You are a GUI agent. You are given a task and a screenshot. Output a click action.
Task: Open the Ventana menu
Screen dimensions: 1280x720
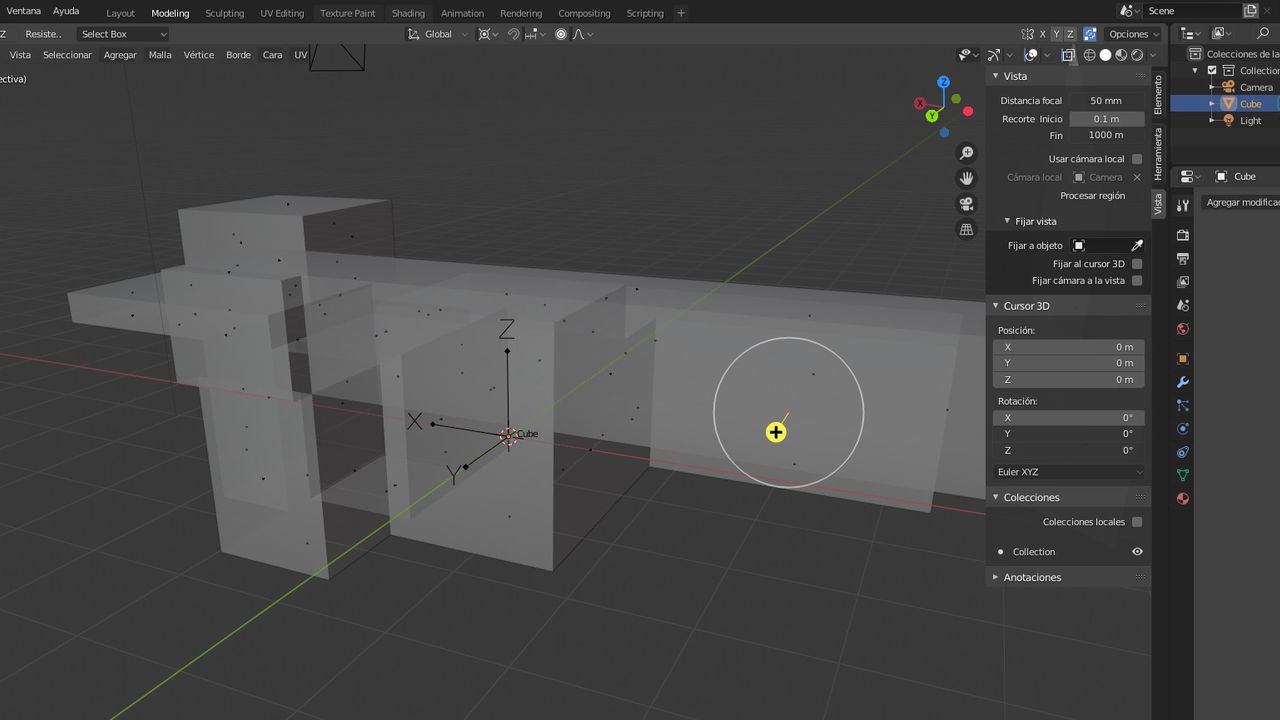[23, 11]
